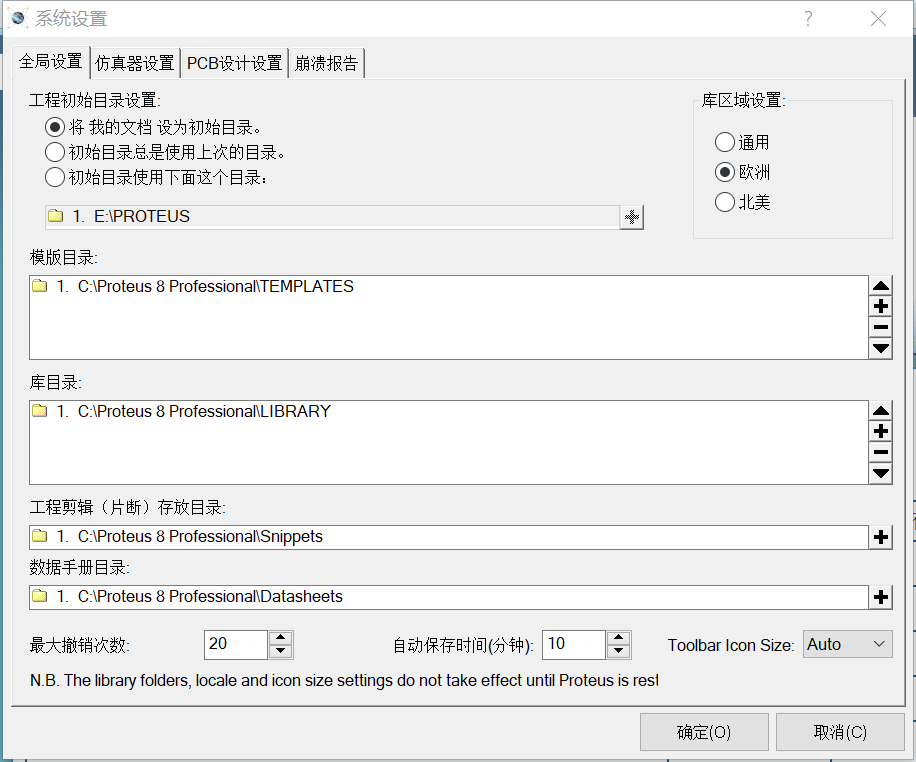
Task: Move template directory up with arrow
Action: click(x=880, y=286)
